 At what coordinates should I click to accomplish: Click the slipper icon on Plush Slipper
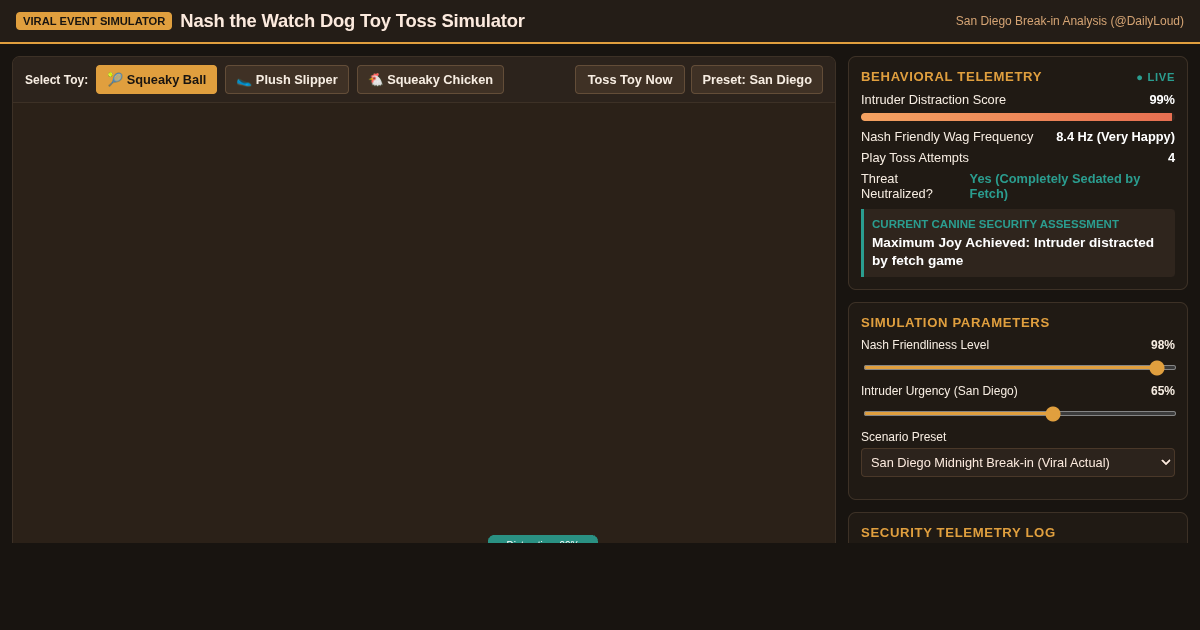pos(244,80)
